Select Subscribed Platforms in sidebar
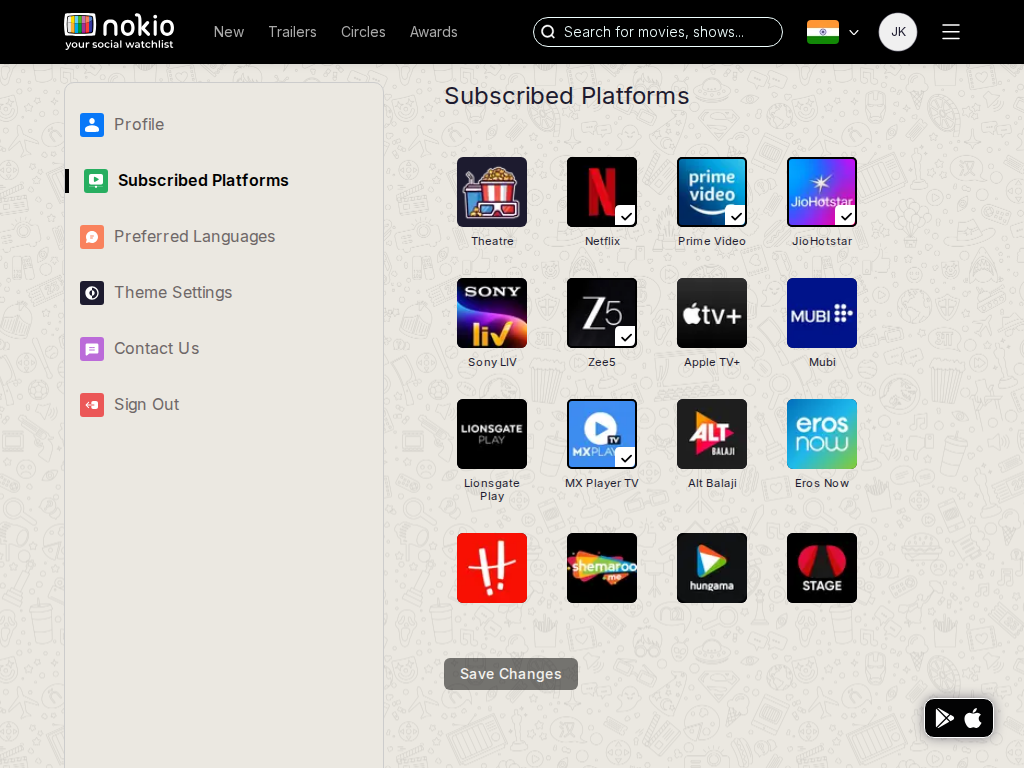 point(203,180)
